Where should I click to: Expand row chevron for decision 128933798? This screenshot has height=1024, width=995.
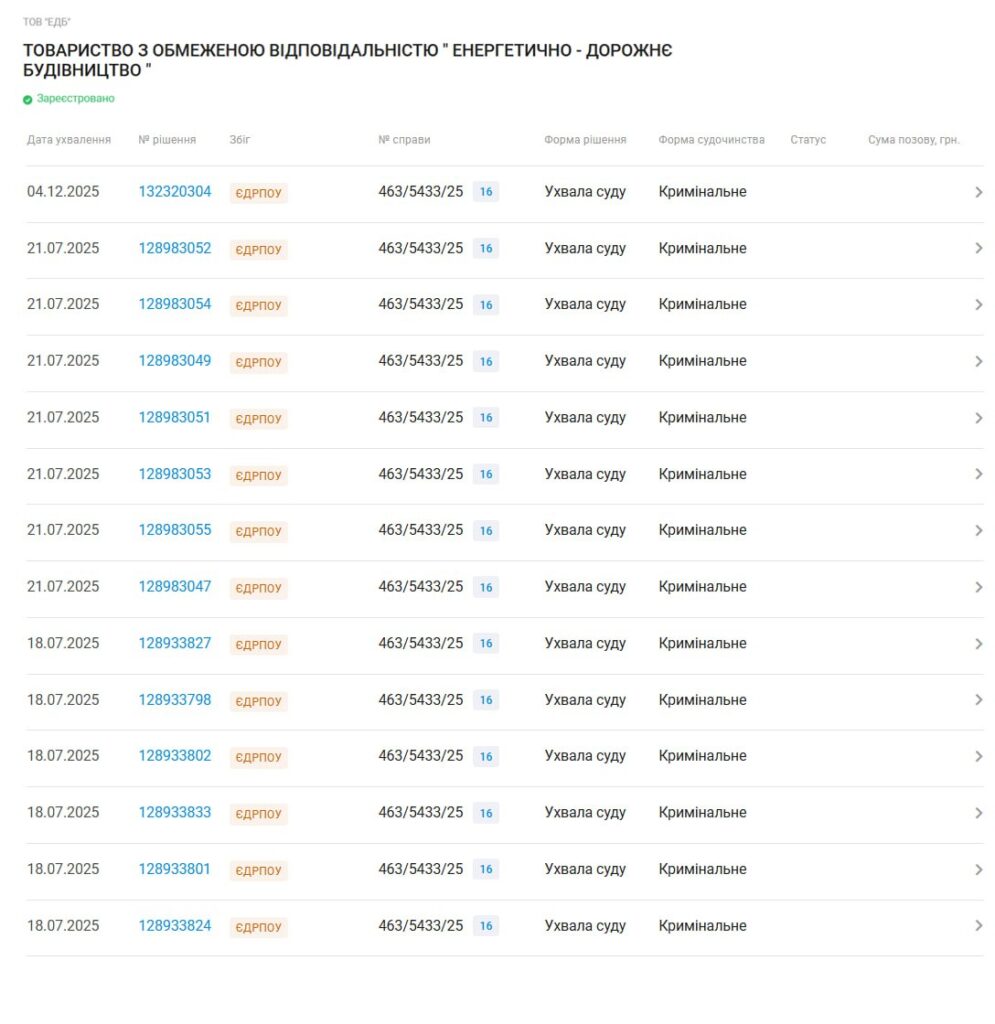coord(979,700)
